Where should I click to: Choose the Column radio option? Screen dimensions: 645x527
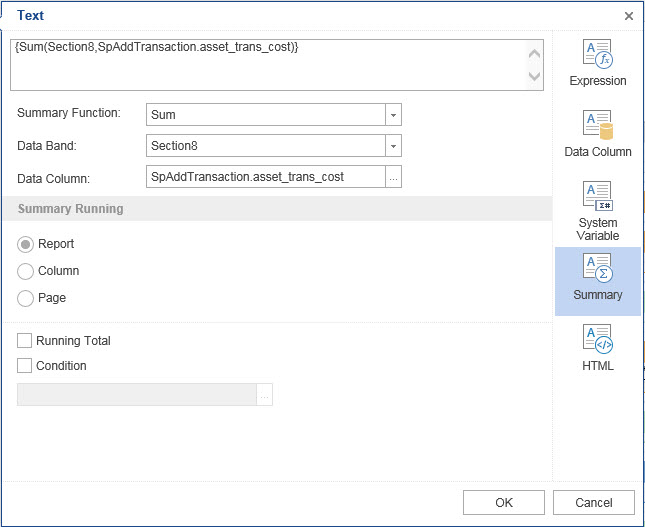point(26,271)
